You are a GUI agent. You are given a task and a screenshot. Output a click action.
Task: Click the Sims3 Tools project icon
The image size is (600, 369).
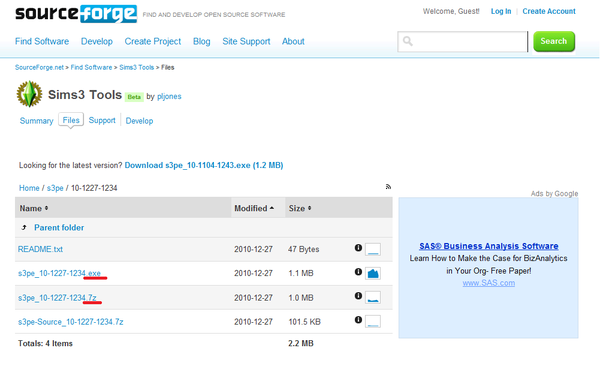point(29,94)
